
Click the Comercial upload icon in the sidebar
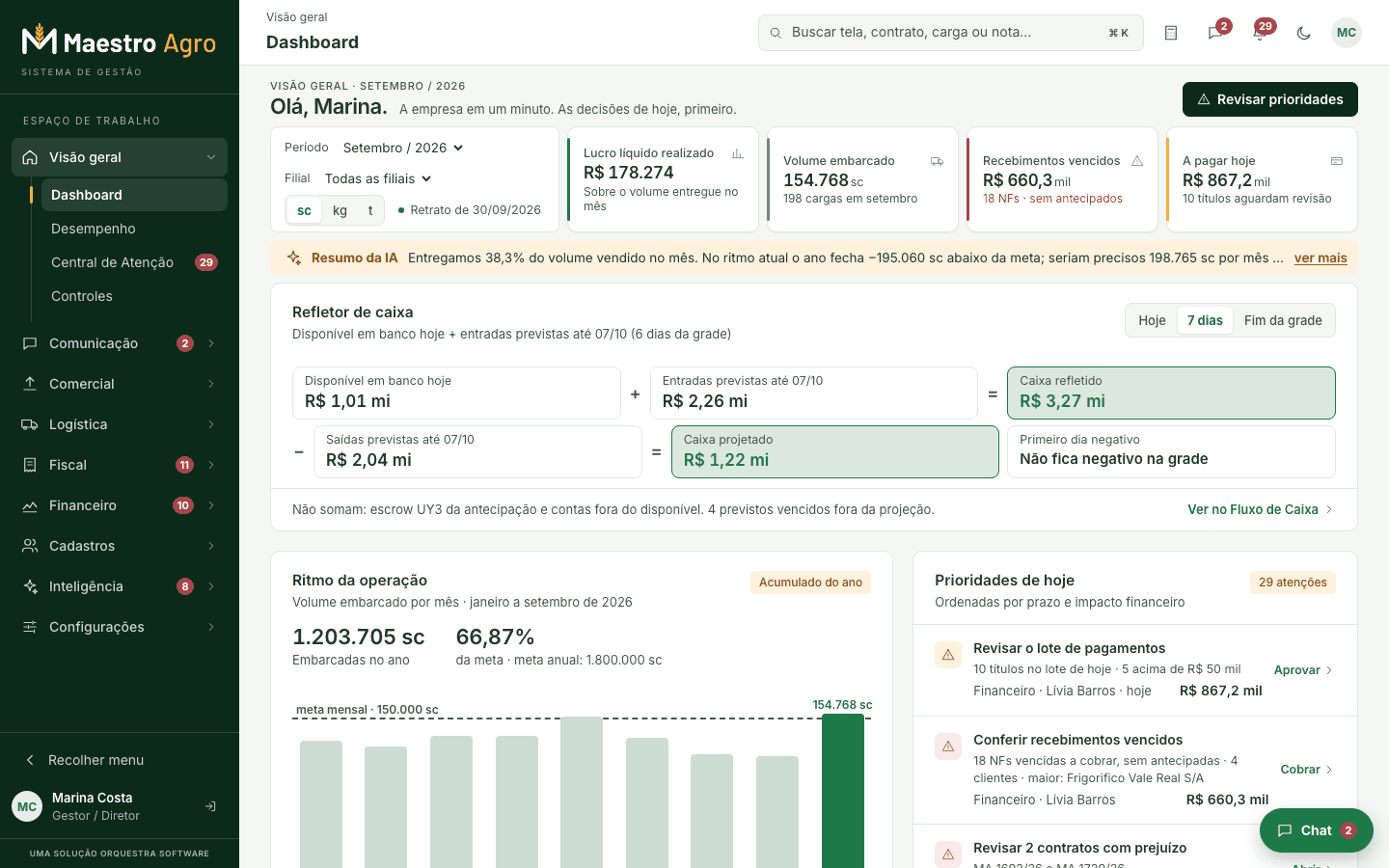[x=30, y=384]
